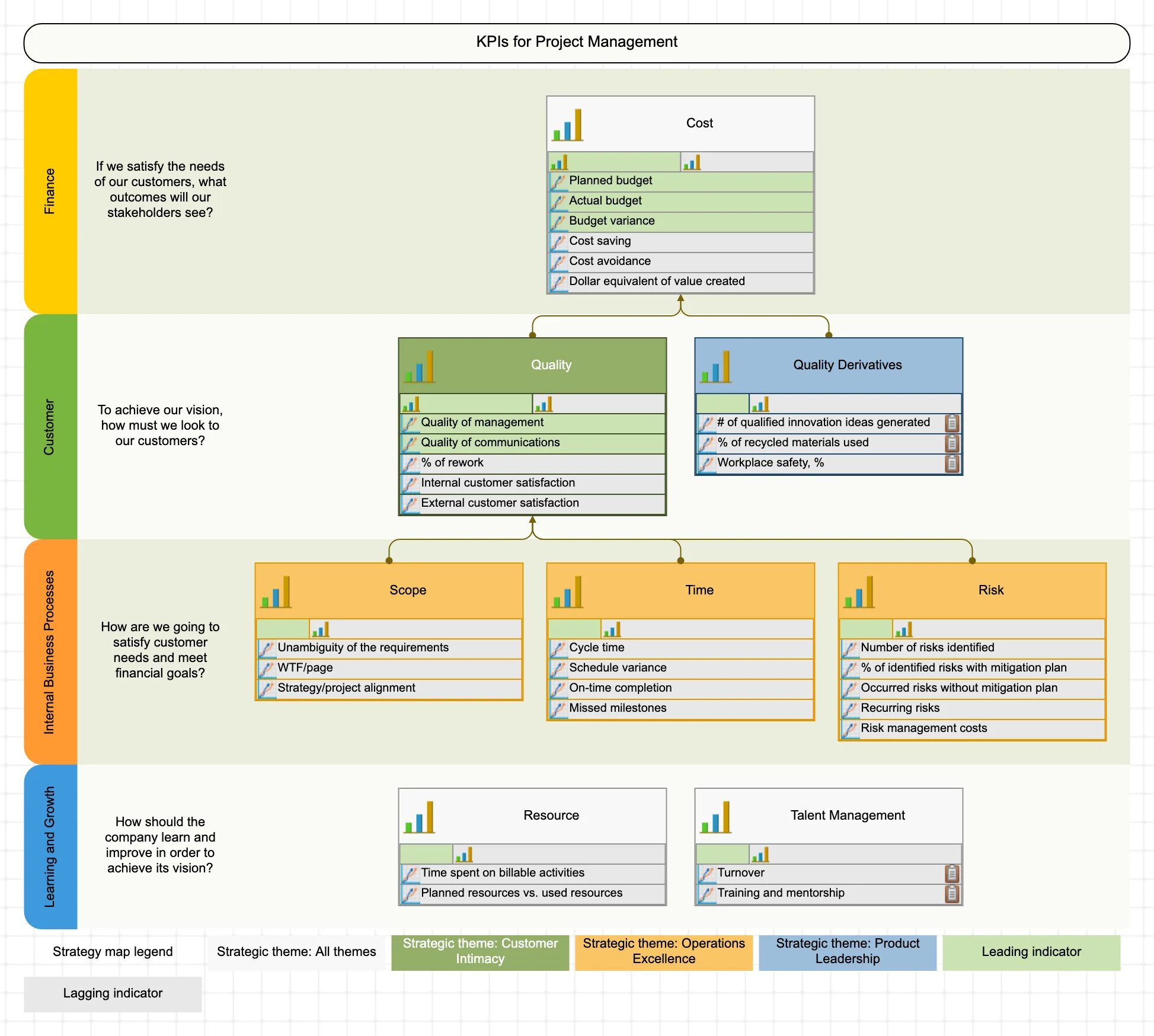Click the KPI icon beside Planned budget

click(x=558, y=181)
